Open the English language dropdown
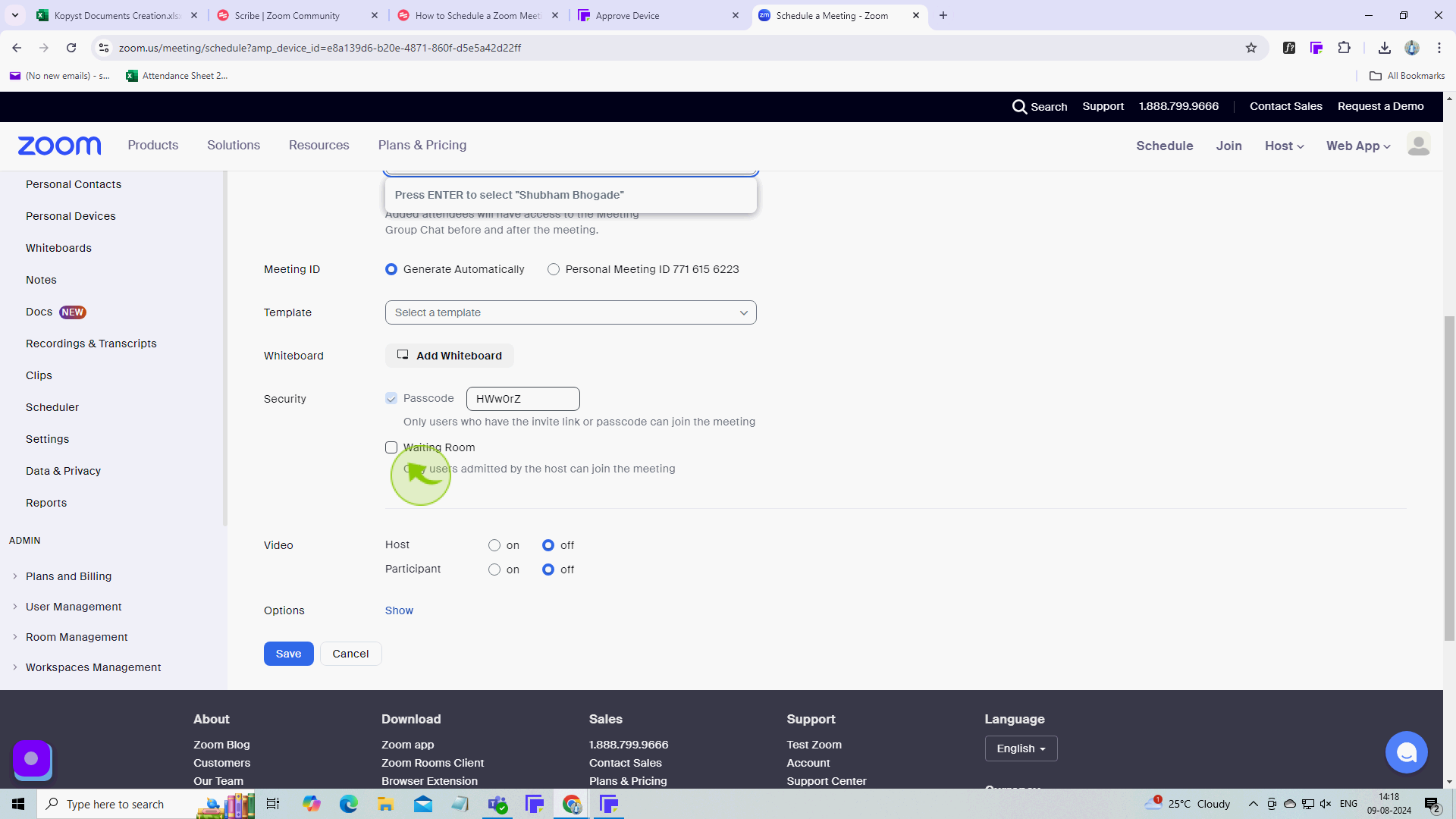 [x=1021, y=748]
